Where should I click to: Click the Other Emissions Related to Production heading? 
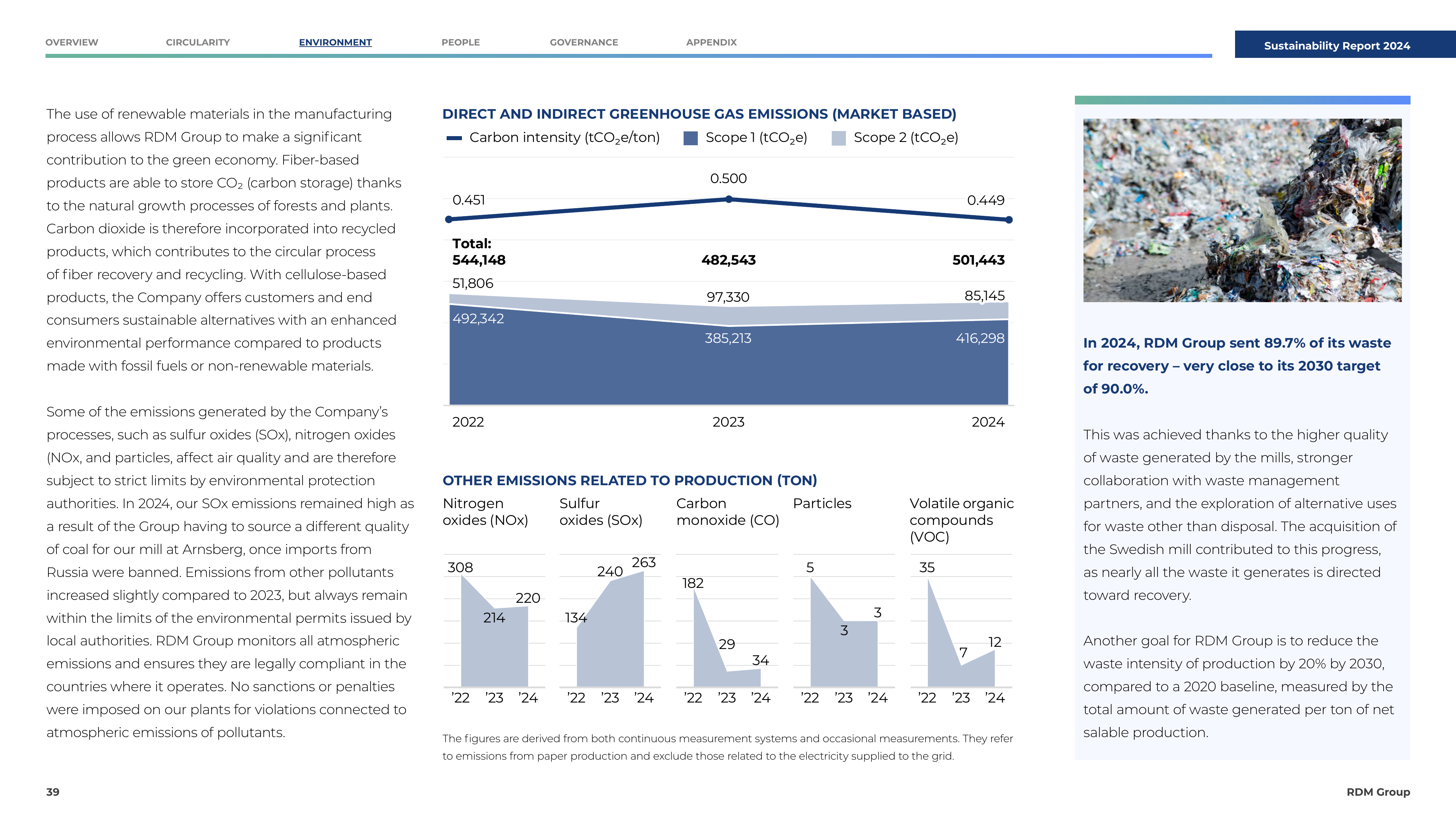tap(630, 480)
